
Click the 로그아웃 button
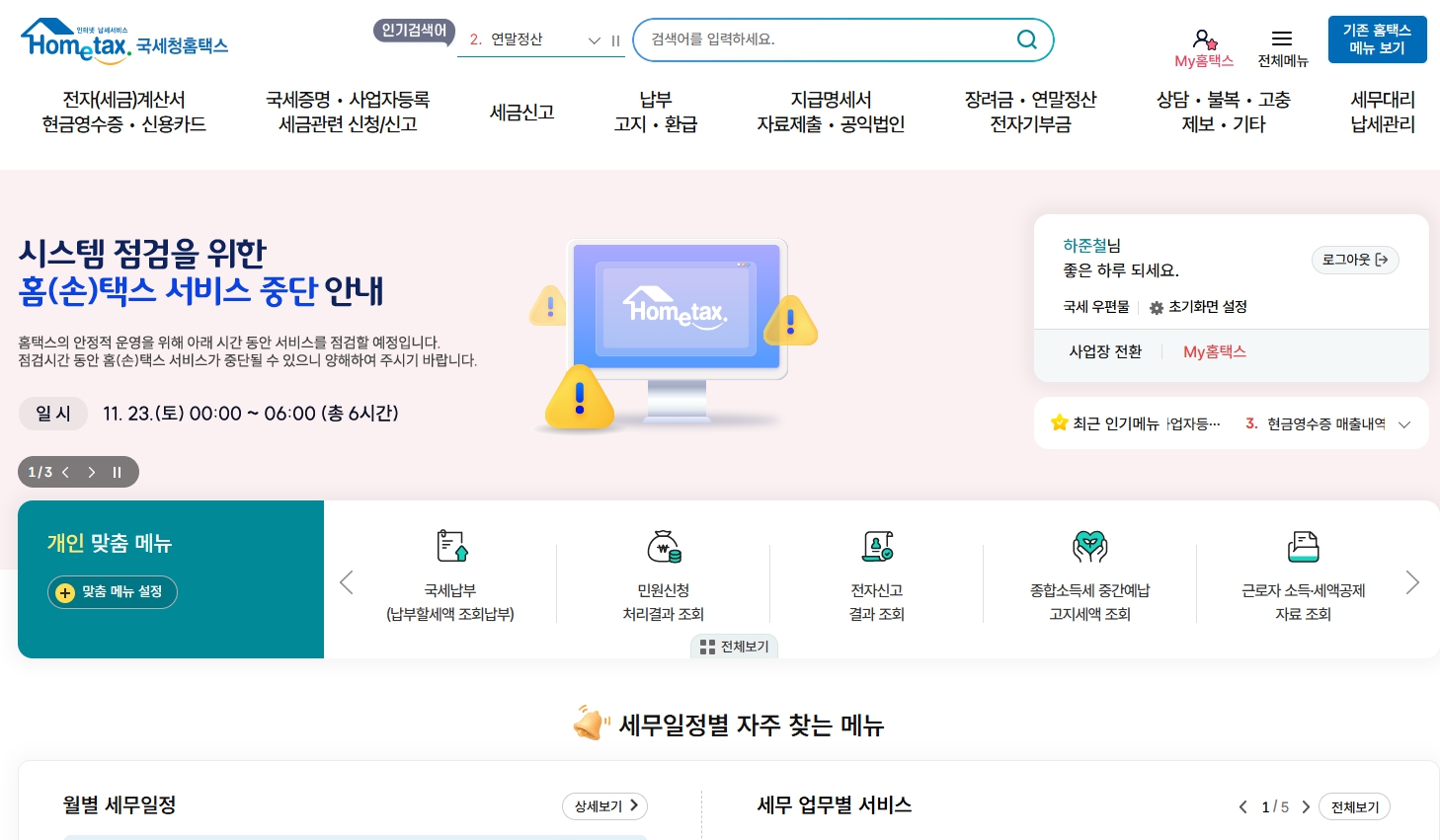[x=1355, y=260]
